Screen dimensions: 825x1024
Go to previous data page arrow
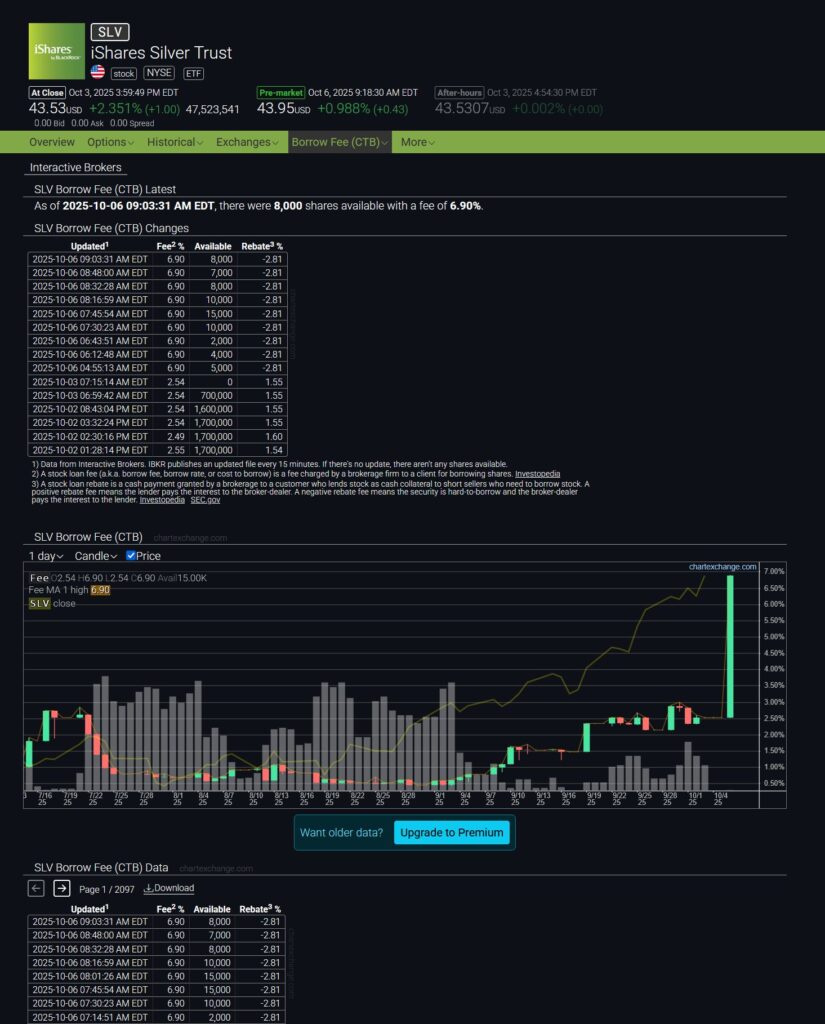click(36, 888)
